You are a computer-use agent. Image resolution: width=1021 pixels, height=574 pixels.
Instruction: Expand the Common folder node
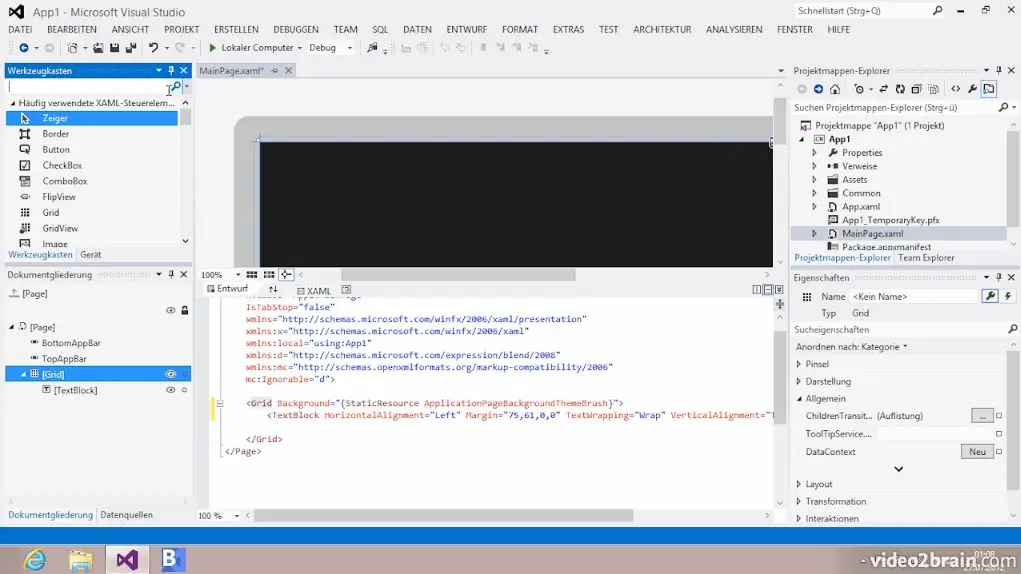click(814, 193)
